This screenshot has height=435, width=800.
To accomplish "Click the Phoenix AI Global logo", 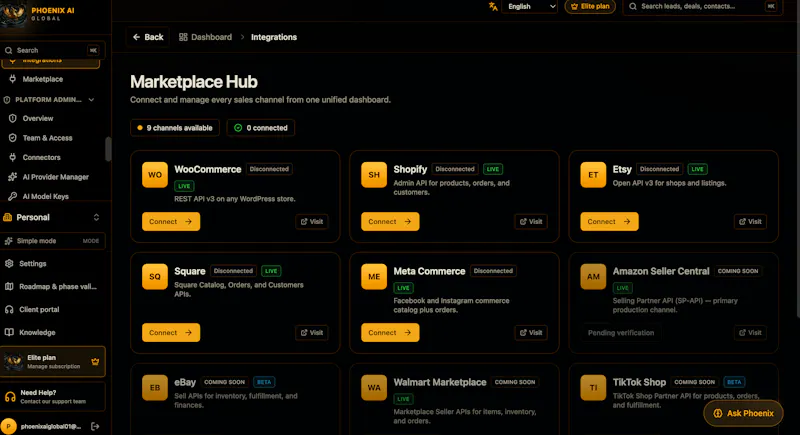I will pos(38,13).
